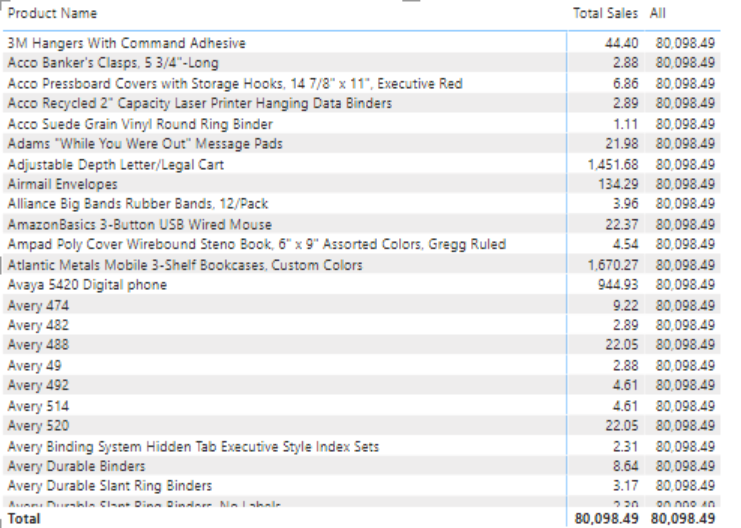Select Acco Recycled 2" Capacity Laser Printer Binders
The height and width of the screenshot is (528, 741).
[x=199, y=103]
